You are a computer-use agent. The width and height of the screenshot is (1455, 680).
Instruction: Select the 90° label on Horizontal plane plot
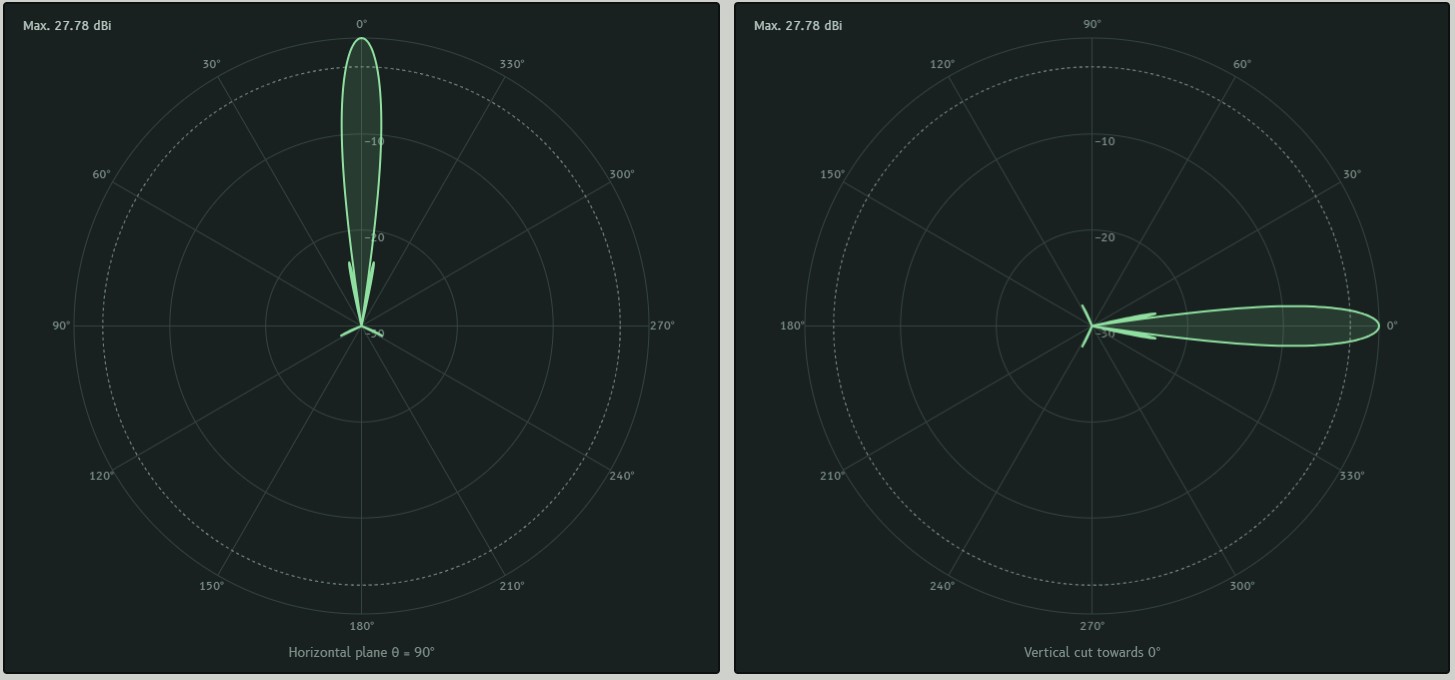[x=61, y=325]
